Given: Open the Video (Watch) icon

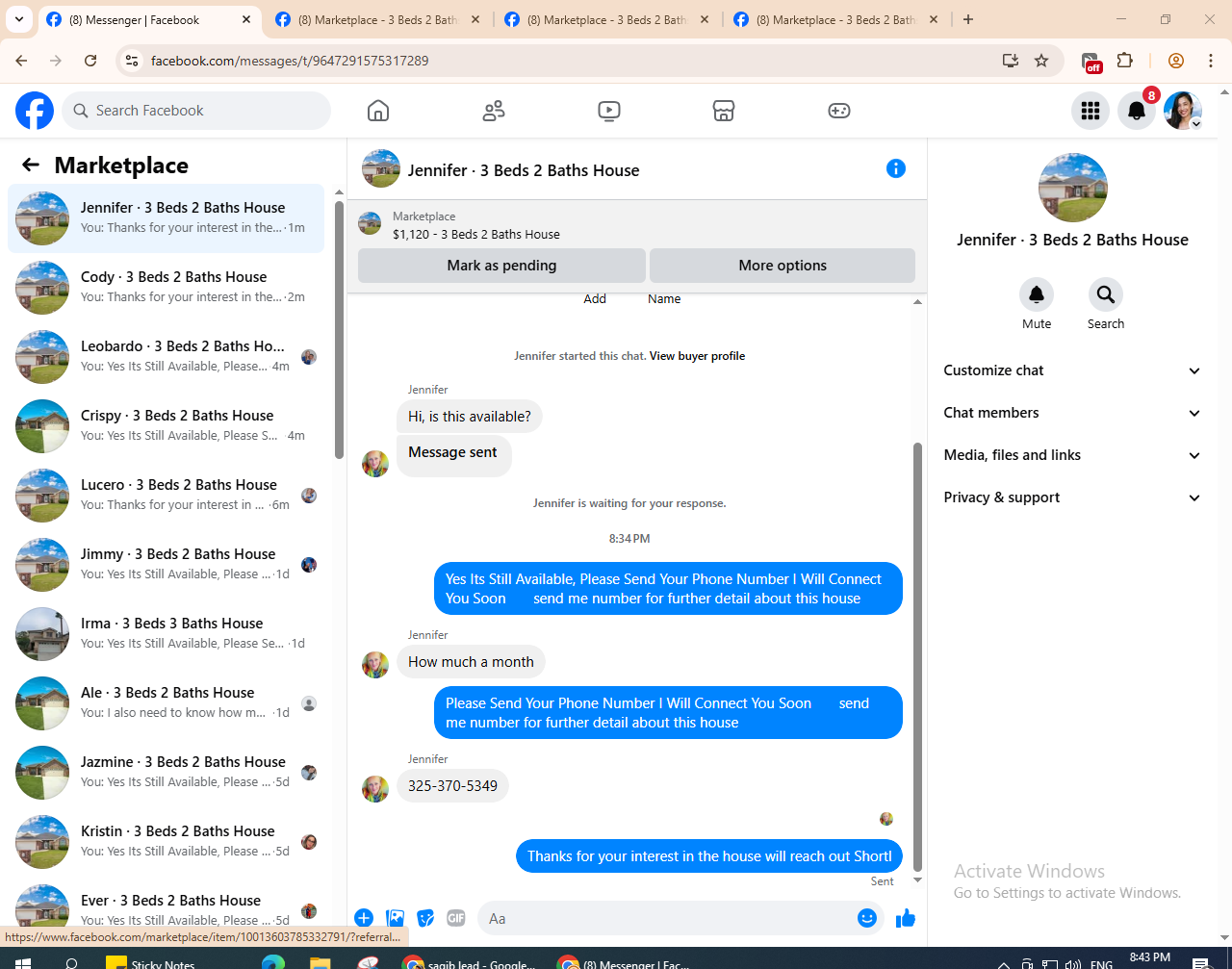Looking at the screenshot, I should [x=609, y=111].
